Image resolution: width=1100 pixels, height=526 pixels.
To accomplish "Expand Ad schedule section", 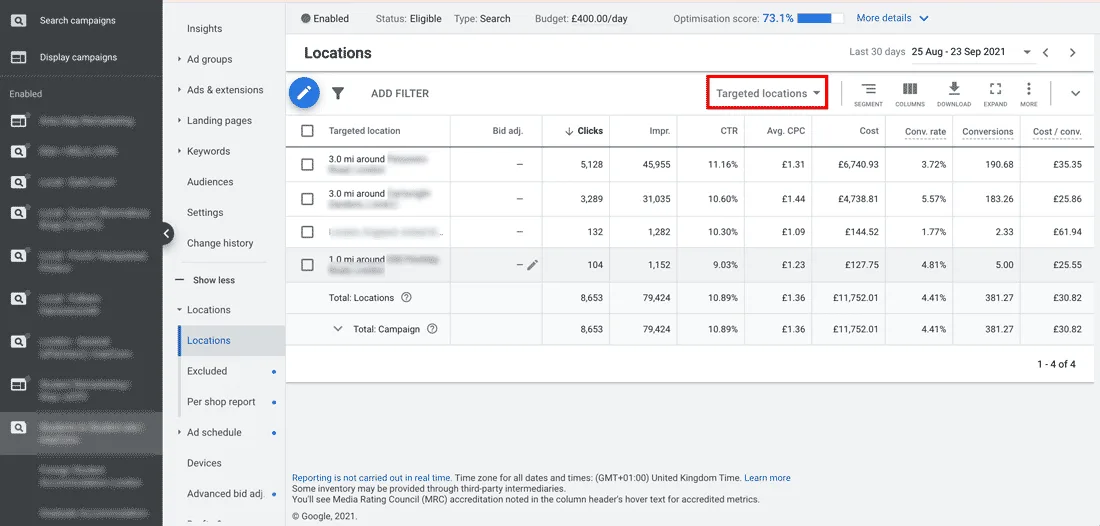I will (179, 433).
